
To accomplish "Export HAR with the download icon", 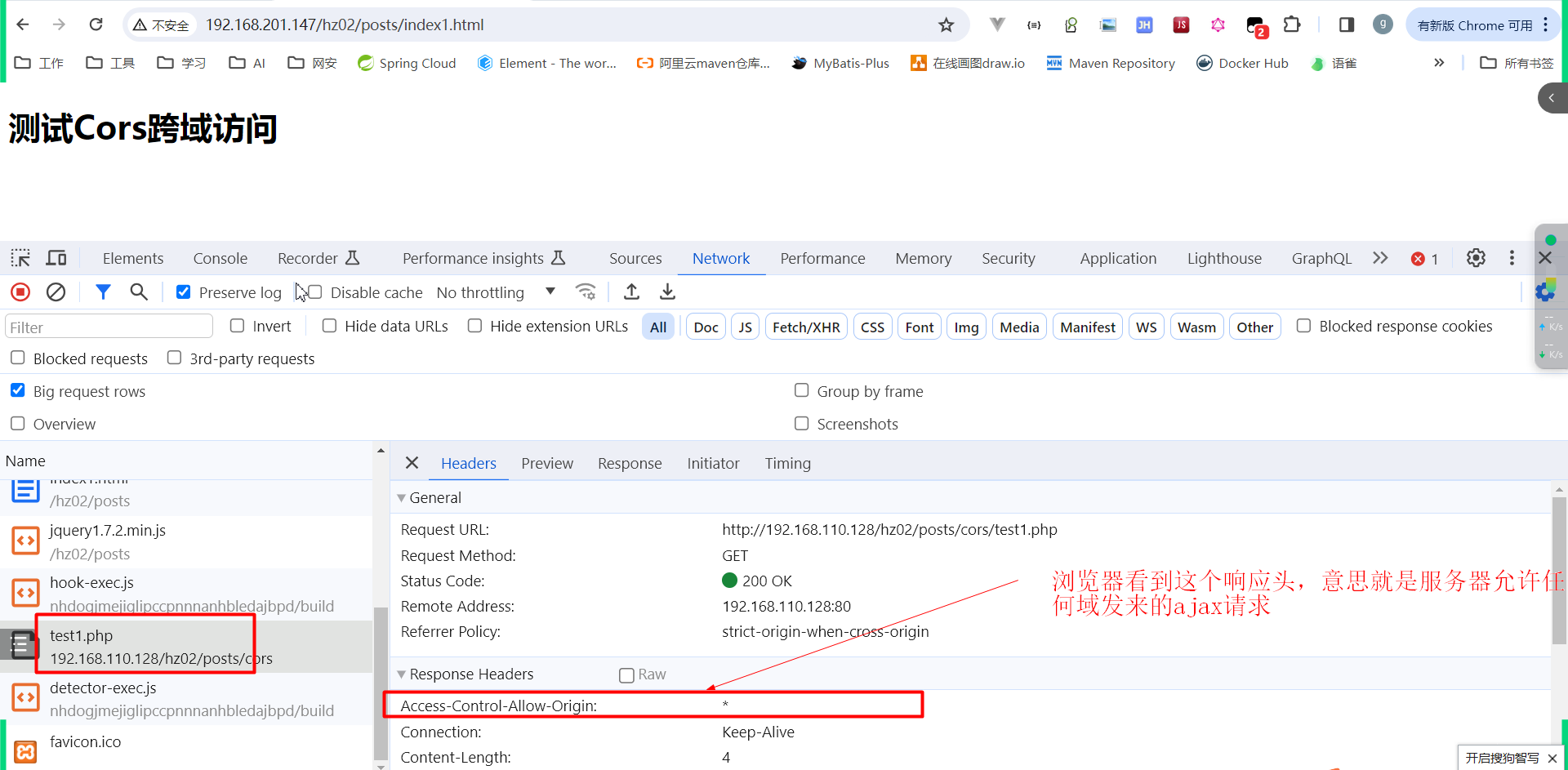I will tap(667, 292).
